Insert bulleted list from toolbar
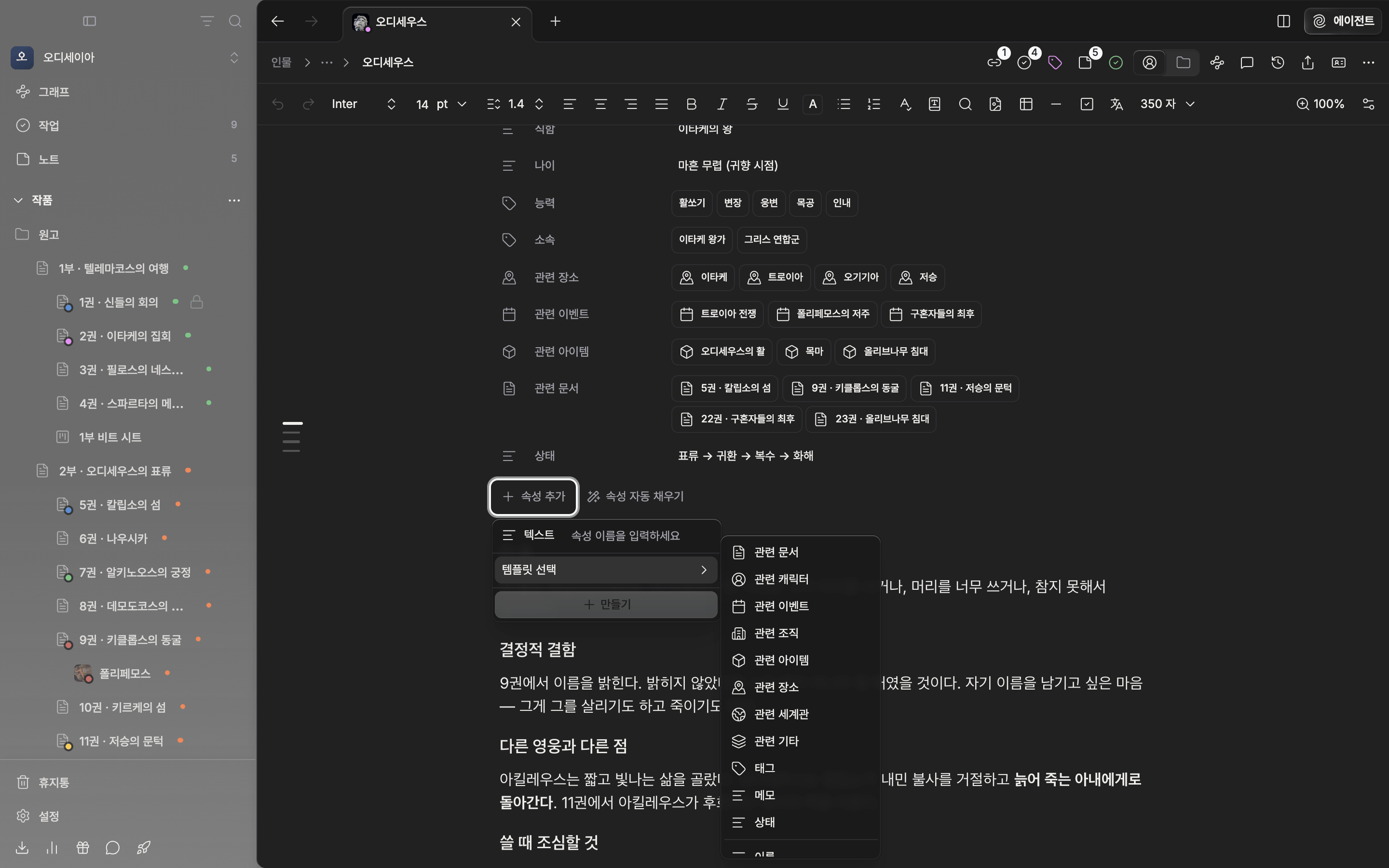This screenshot has height=868, width=1389. pyautogui.click(x=844, y=104)
